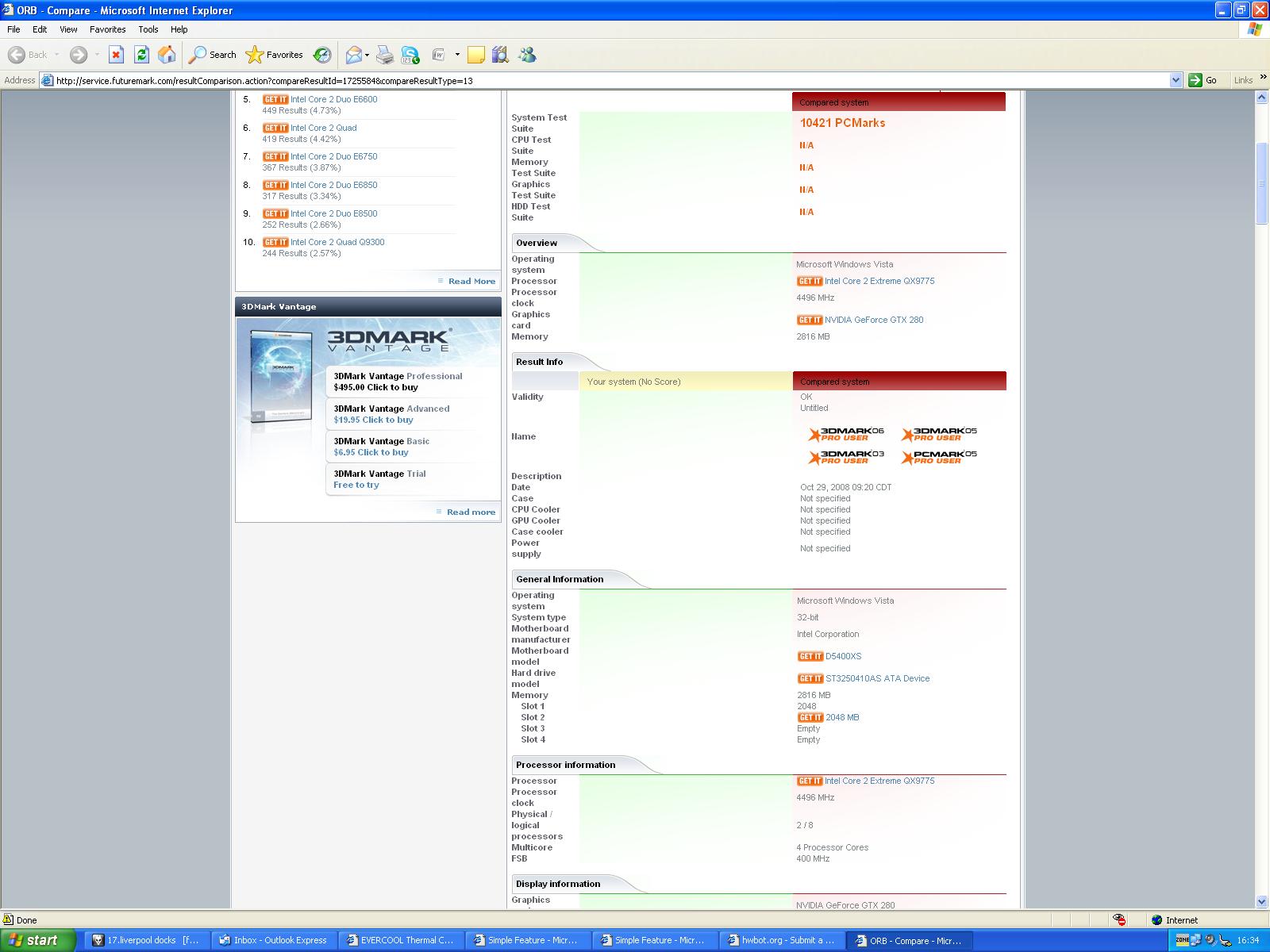Switch to EVERCOOL Thermal taskbar window
The image size is (1270, 952).
(x=401, y=940)
